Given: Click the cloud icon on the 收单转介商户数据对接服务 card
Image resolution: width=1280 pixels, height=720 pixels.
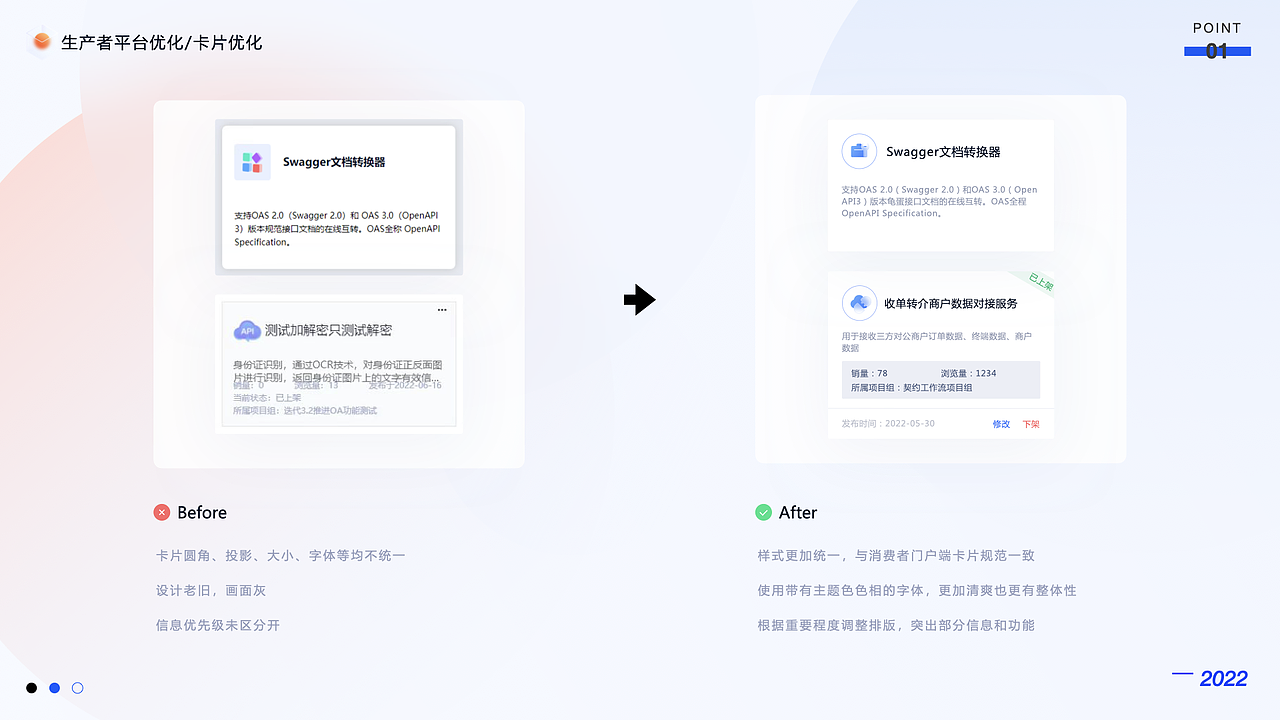Looking at the screenshot, I should coord(859,303).
